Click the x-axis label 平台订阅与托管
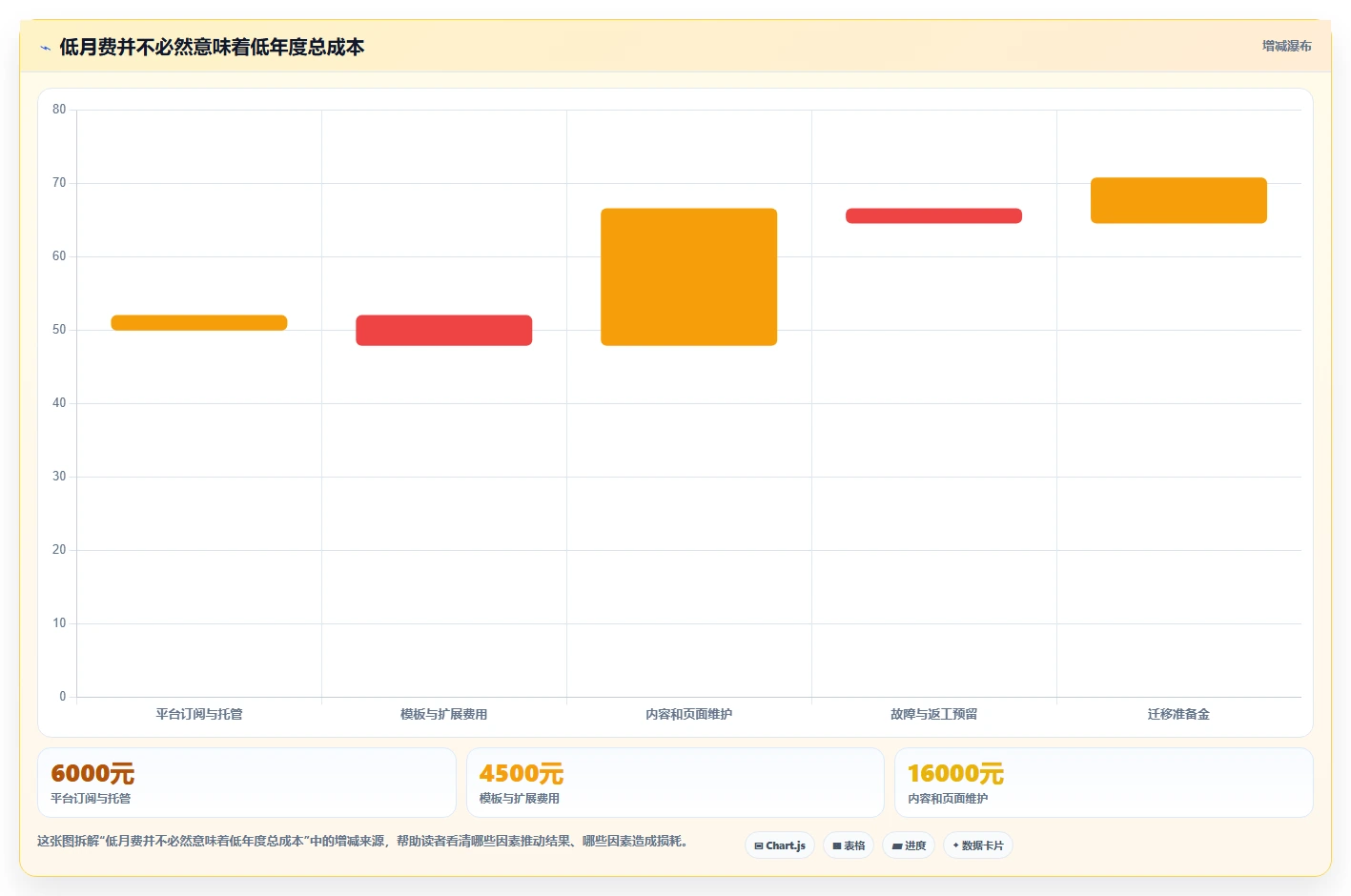The width and height of the screenshot is (1351, 896). coord(199,714)
